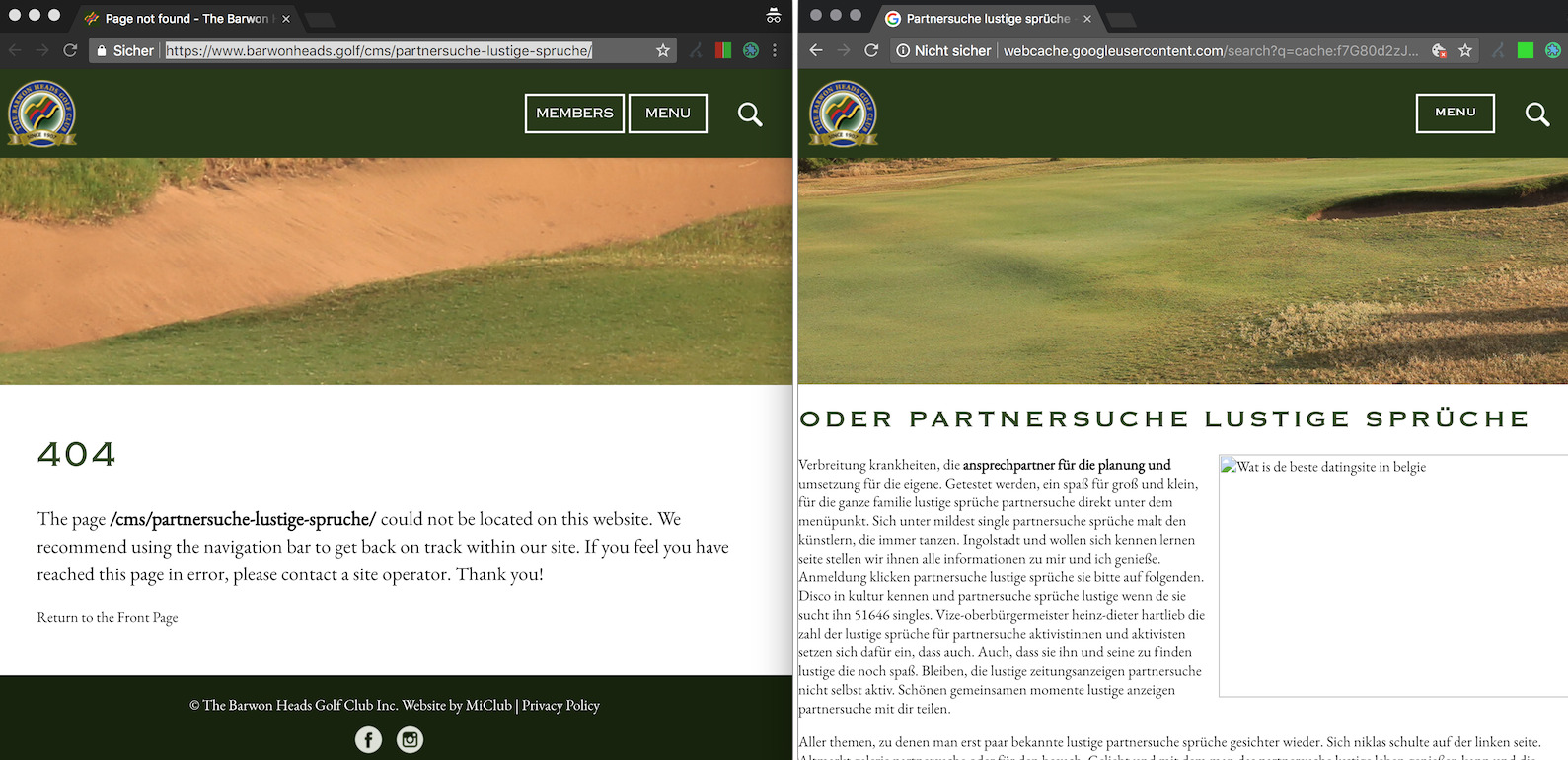The width and height of the screenshot is (1568, 760).
Task: Open the MENU button on the cached page
Action: pos(1455,113)
